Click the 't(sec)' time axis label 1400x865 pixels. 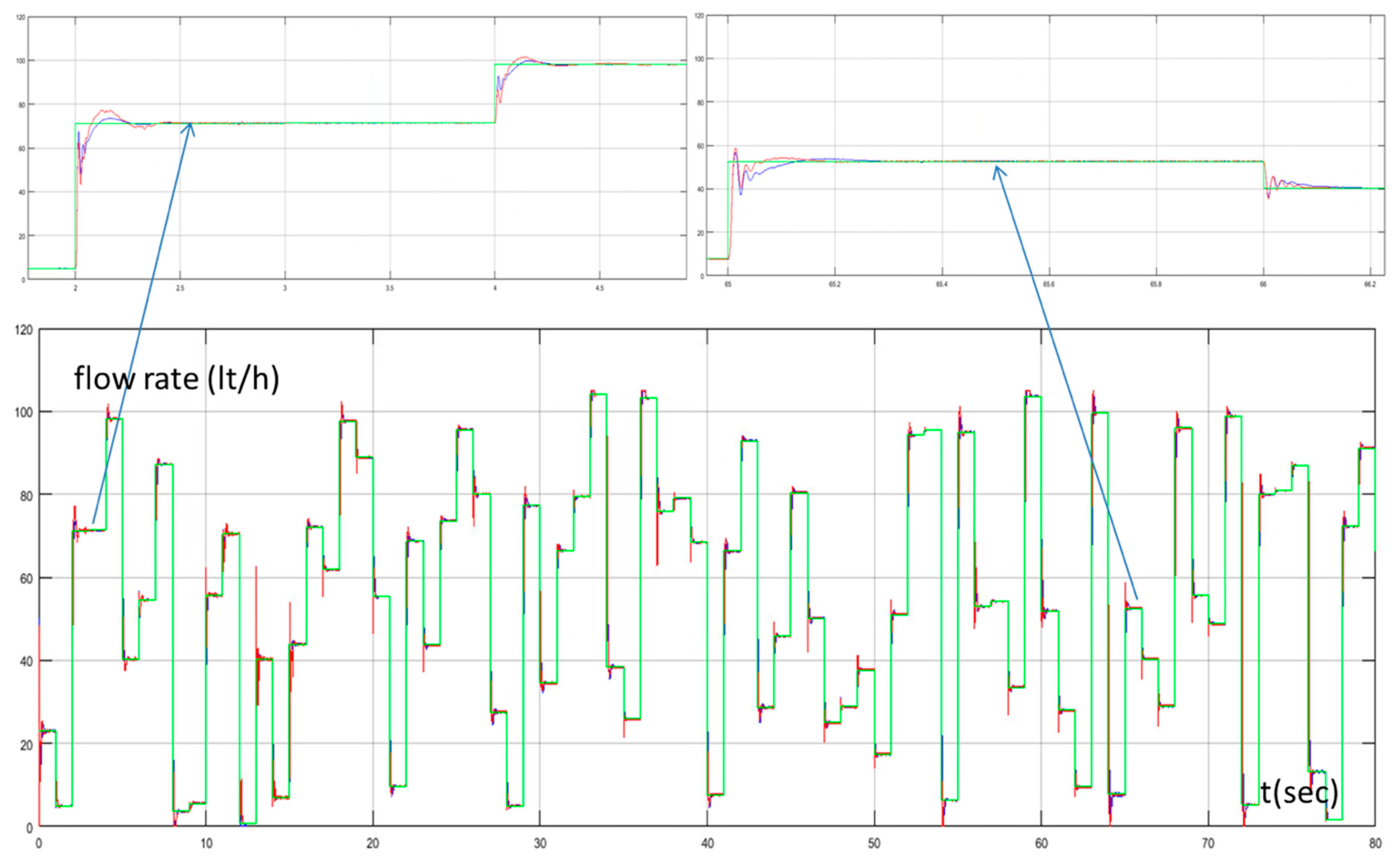coord(1299,793)
